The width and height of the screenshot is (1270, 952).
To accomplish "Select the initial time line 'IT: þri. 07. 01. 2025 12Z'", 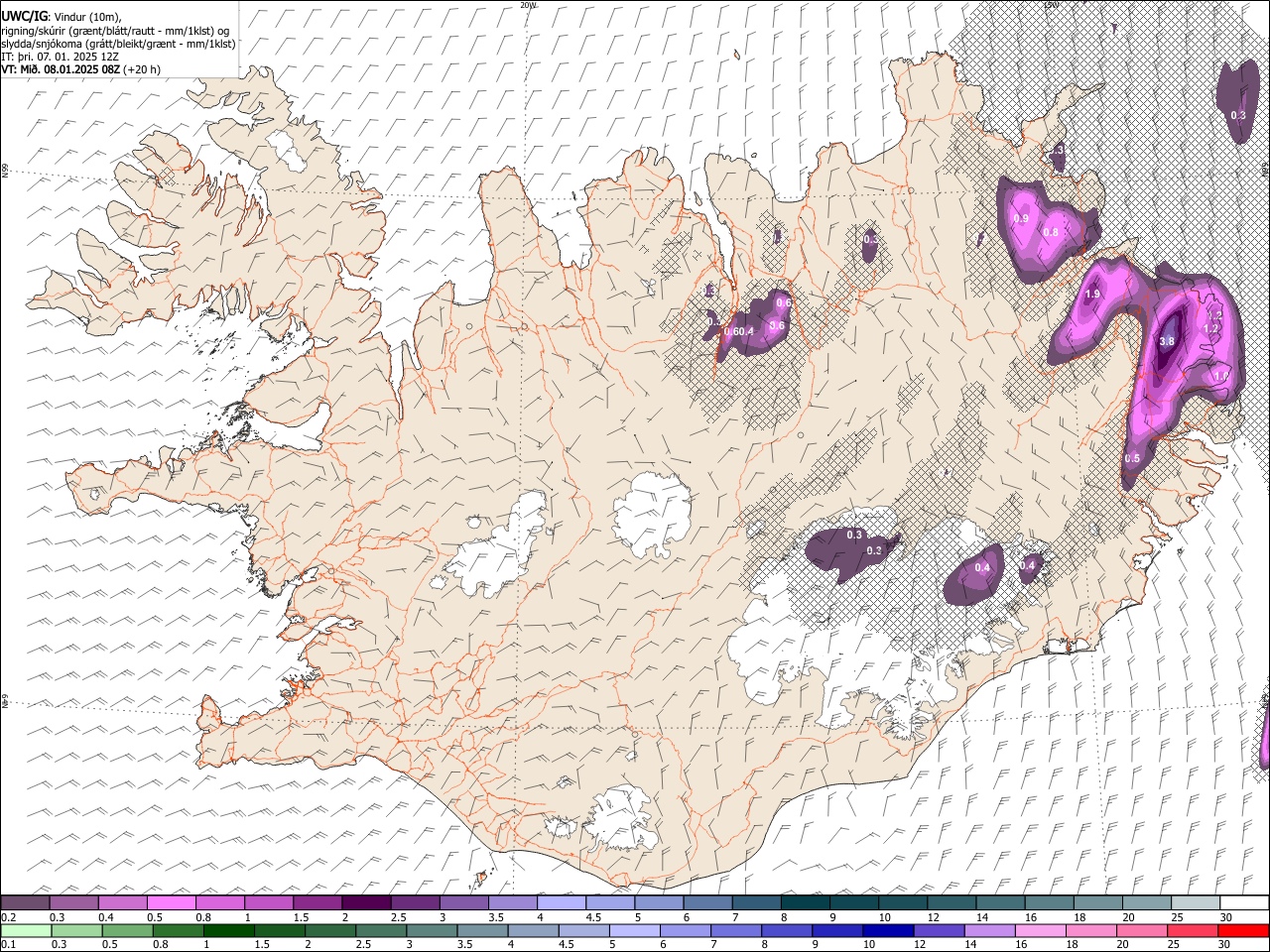I will [x=61, y=57].
